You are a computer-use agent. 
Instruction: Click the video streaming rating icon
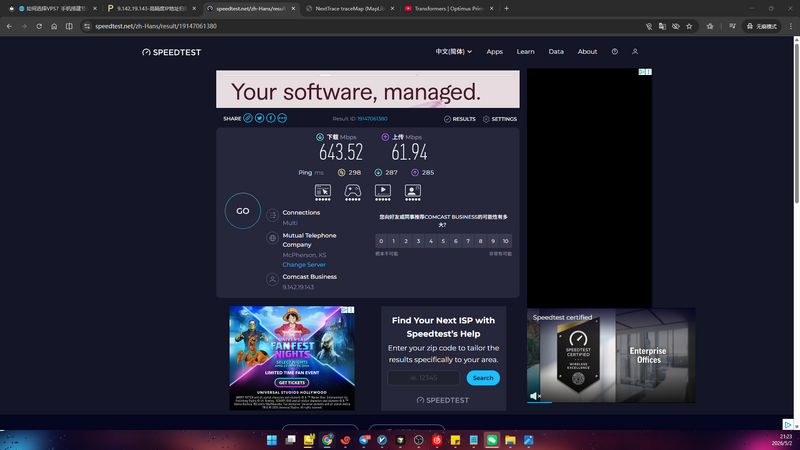(x=383, y=192)
